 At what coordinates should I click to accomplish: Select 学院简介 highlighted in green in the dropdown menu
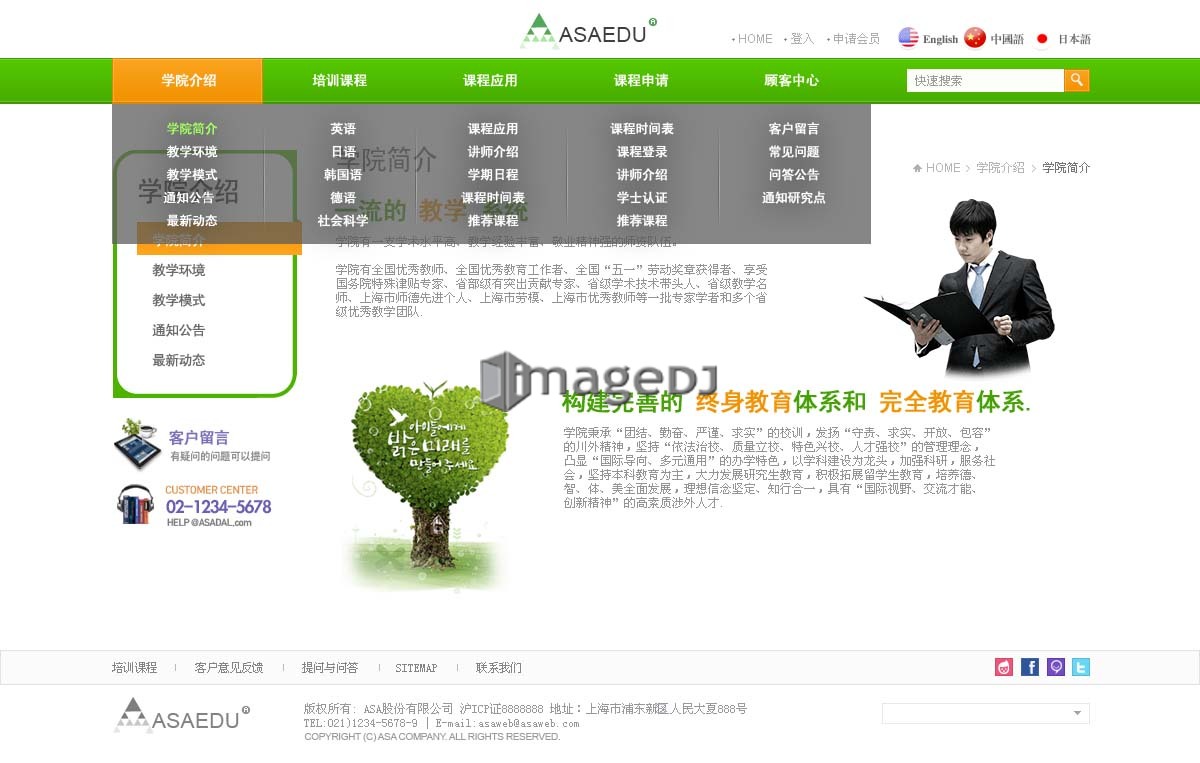coord(192,129)
